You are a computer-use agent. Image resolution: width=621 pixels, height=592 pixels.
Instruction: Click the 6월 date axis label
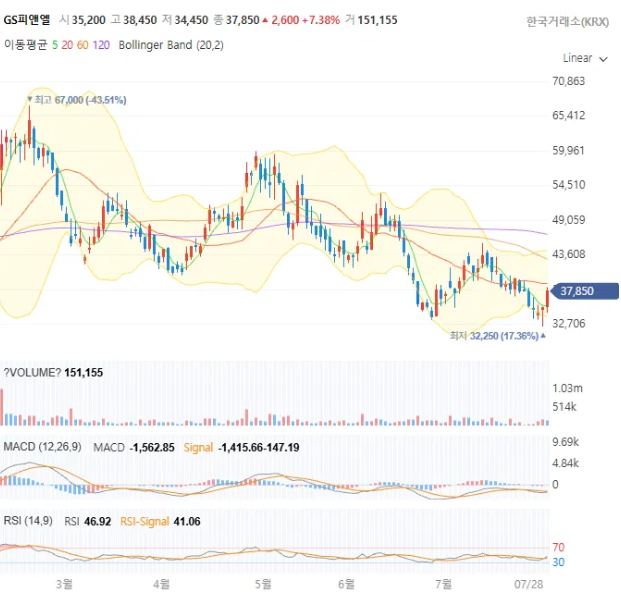click(x=346, y=584)
